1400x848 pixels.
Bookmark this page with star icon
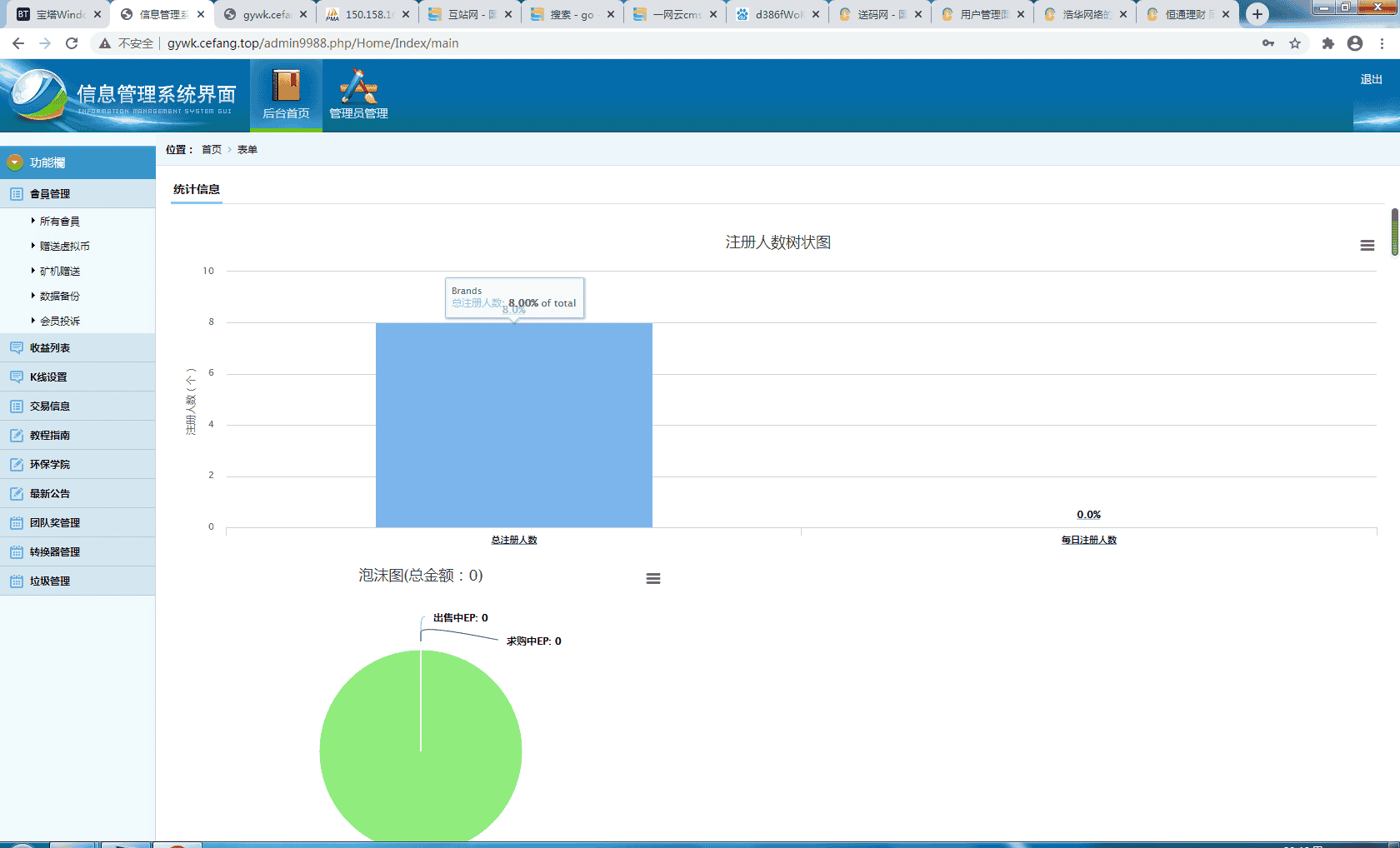(1295, 43)
